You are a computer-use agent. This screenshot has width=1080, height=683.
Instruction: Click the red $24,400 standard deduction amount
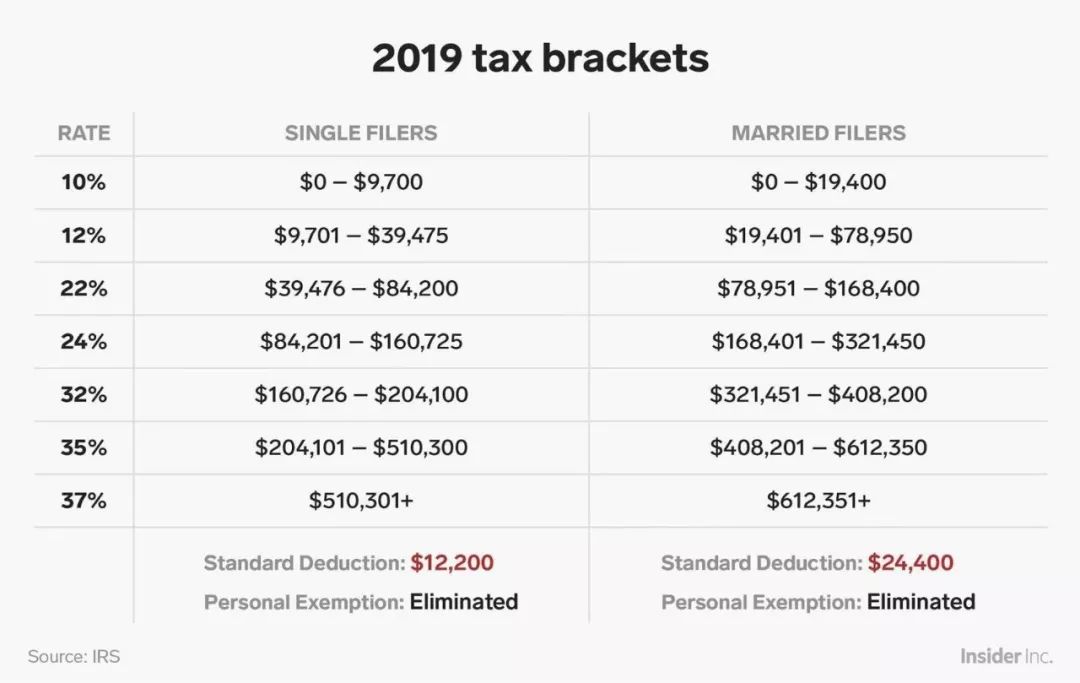910,563
